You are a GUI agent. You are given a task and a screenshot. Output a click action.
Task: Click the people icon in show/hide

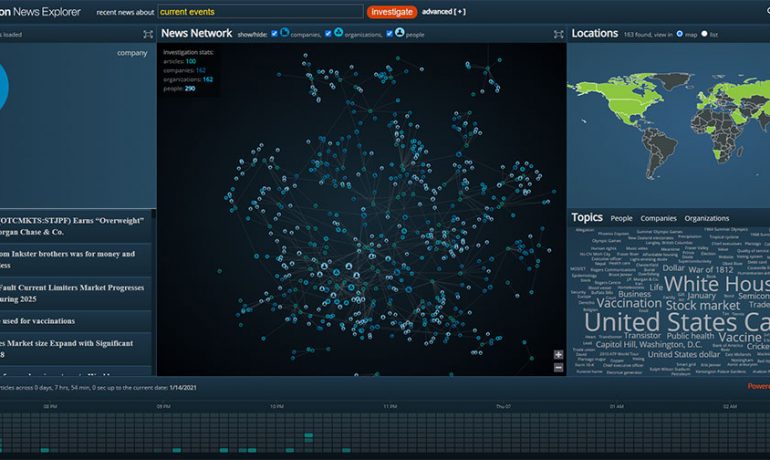pyautogui.click(x=400, y=32)
